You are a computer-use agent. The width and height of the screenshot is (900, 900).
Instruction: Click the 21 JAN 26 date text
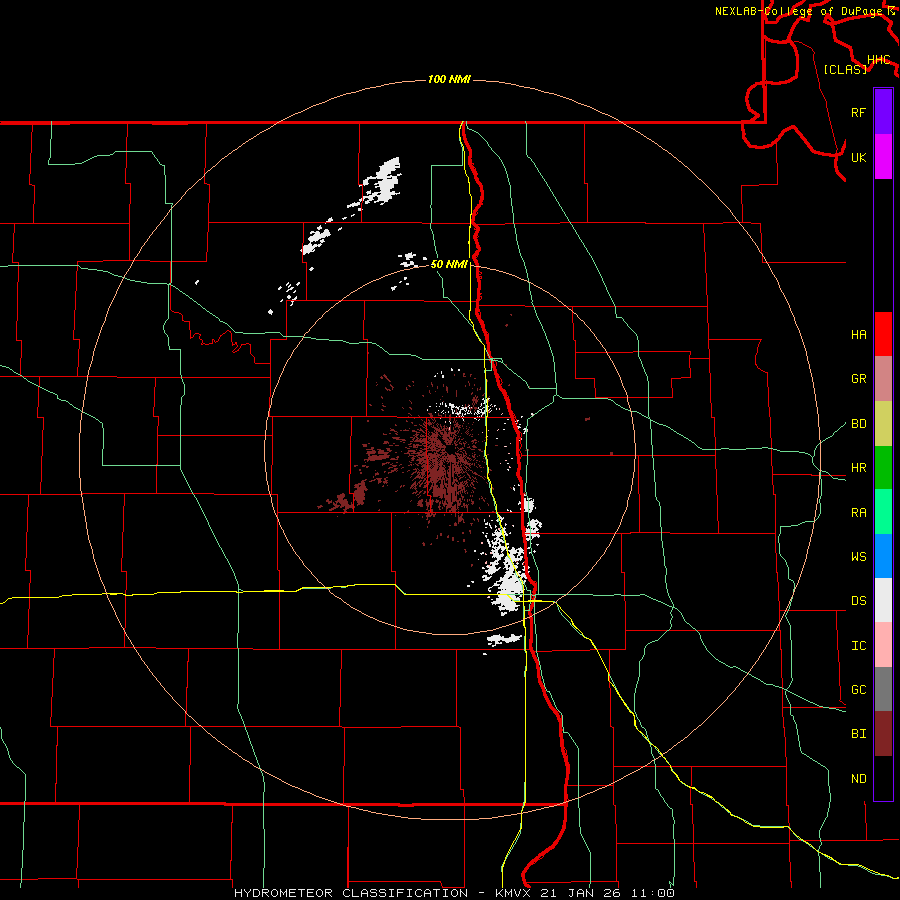[580, 893]
